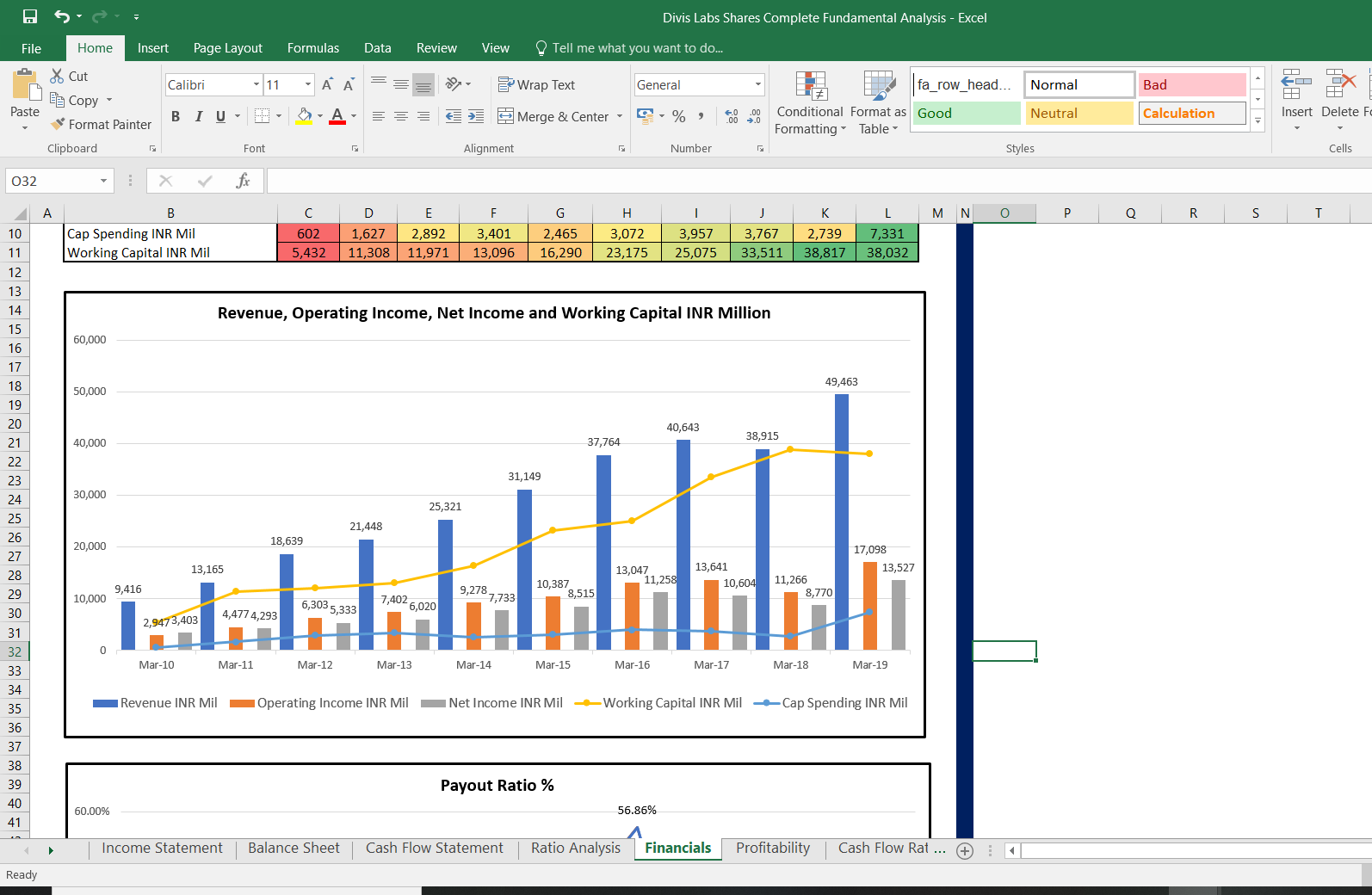Click the Undo arrow icon
Image resolution: width=1372 pixels, height=895 pixels.
[x=62, y=16]
